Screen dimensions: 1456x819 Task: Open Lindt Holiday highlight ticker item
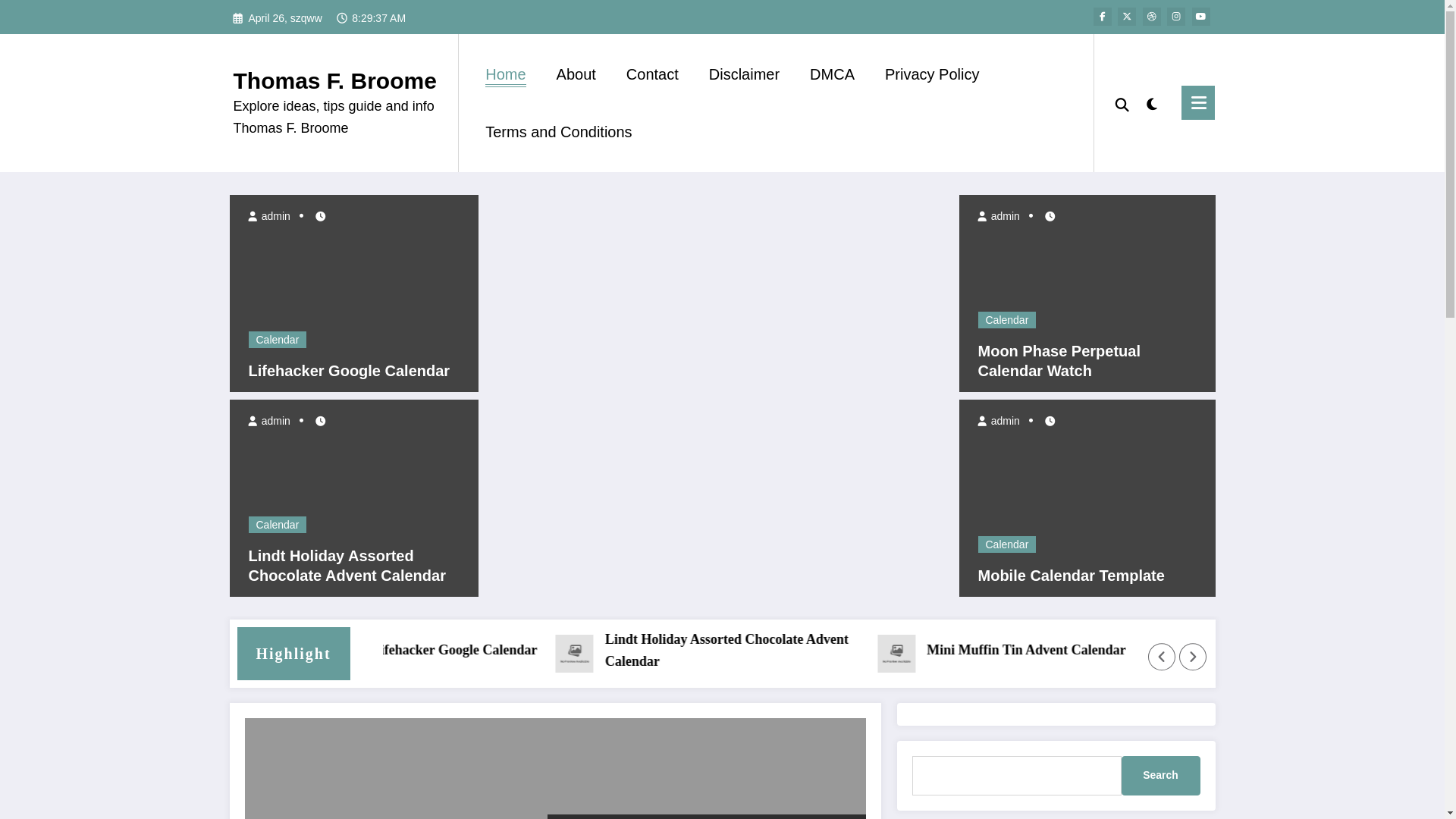click(x=726, y=650)
